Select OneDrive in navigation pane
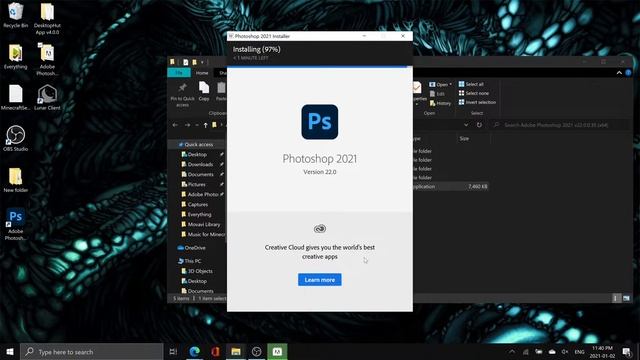The image size is (640, 360). point(191,248)
